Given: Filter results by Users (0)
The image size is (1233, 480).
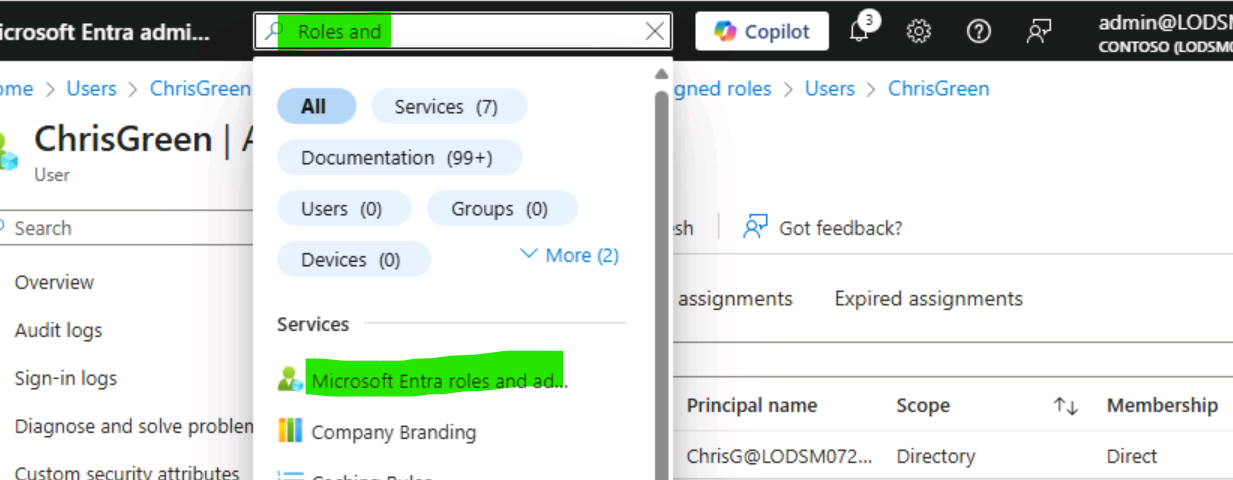Looking at the screenshot, I should [x=342, y=208].
